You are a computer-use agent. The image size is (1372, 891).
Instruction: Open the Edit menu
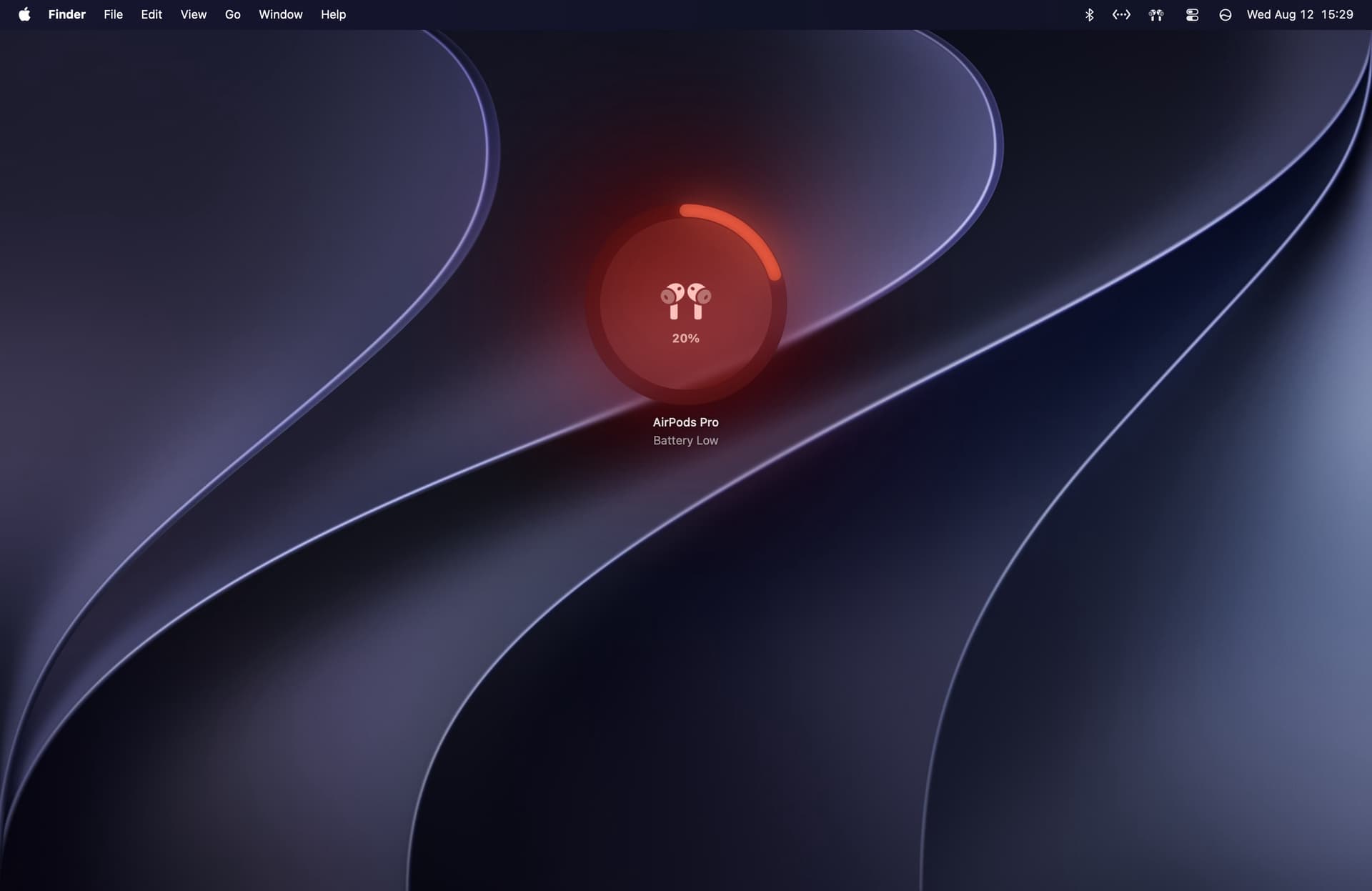[x=151, y=14]
